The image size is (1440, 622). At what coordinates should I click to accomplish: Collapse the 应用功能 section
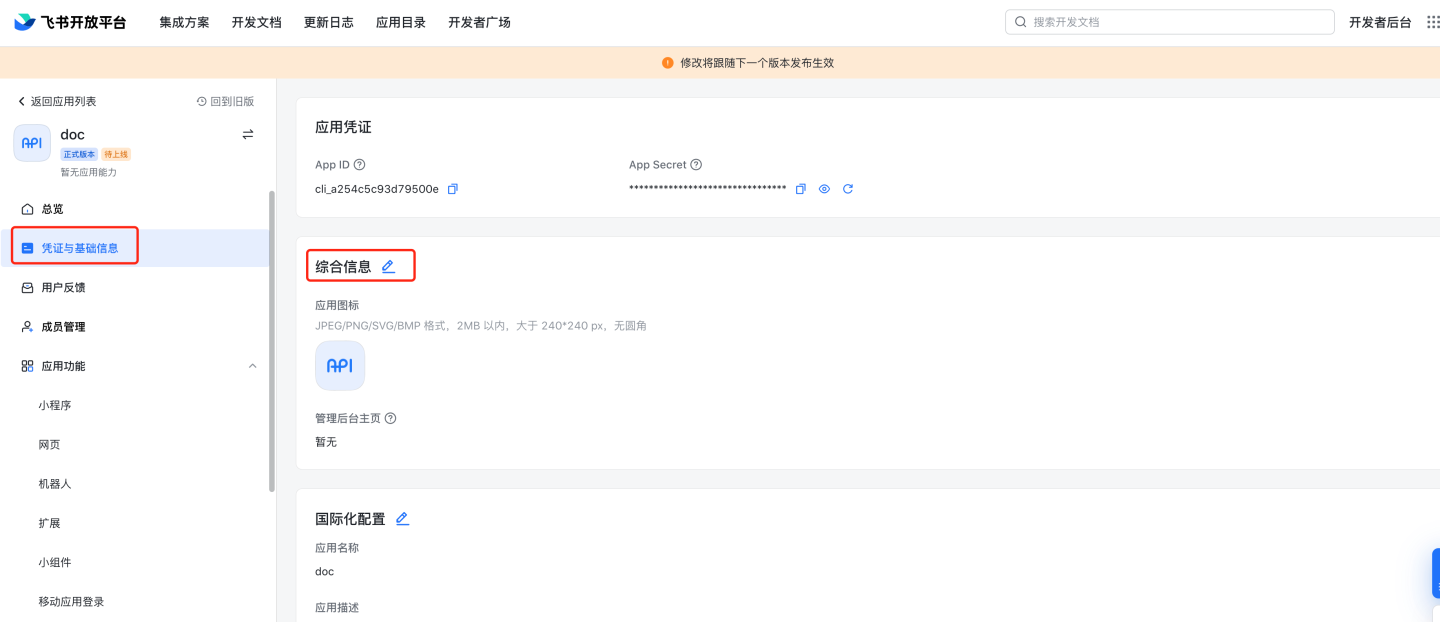252,366
